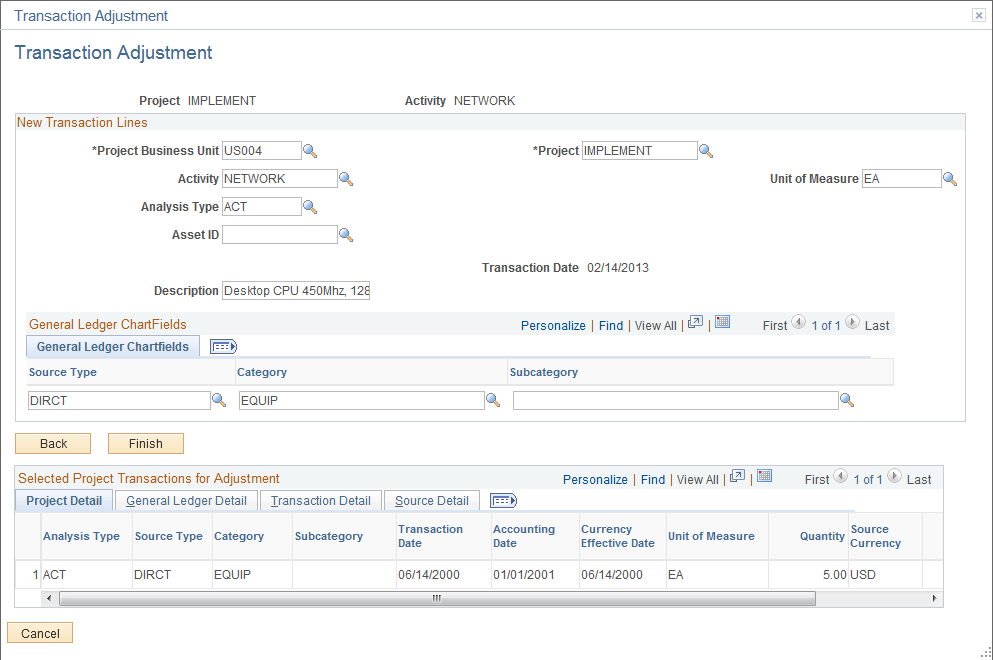Open the Project Business Unit lookup
This screenshot has width=993, height=660.
(x=311, y=150)
